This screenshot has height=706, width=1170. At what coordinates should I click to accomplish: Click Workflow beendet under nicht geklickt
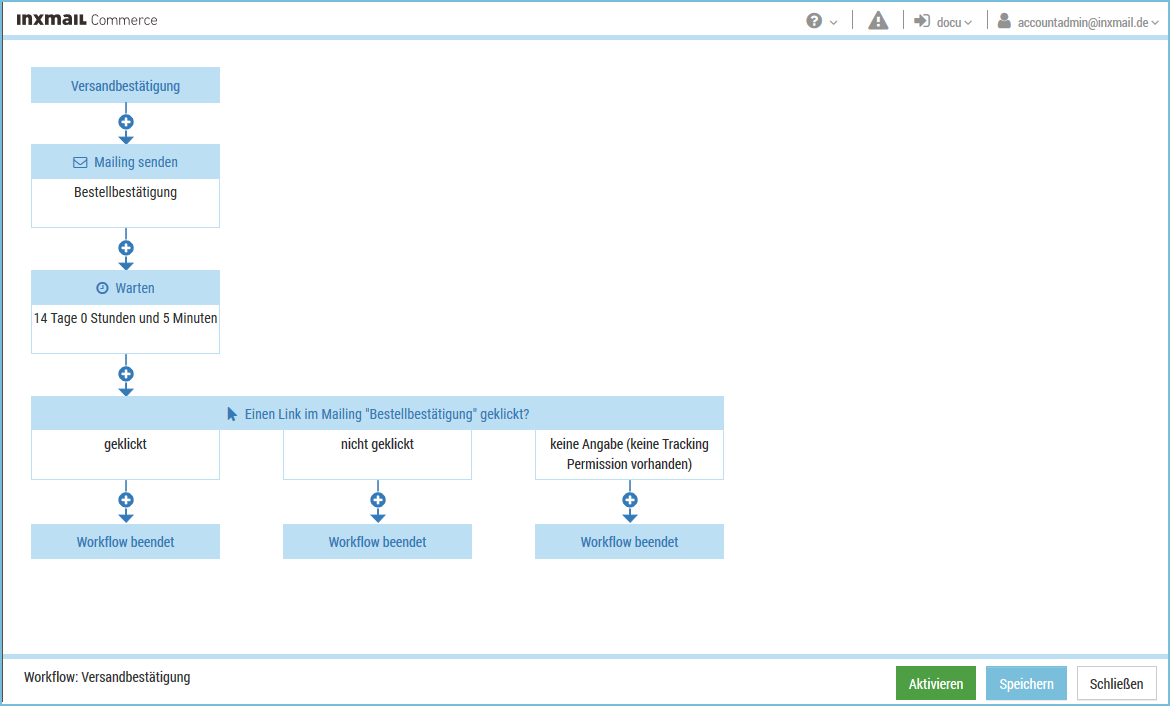click(x=378, y=542)
